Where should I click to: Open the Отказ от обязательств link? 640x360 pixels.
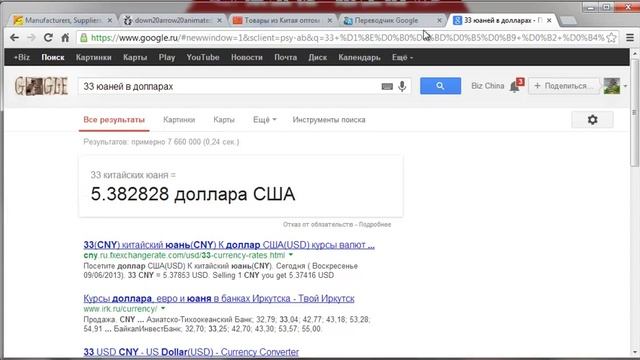coord(318,224)
